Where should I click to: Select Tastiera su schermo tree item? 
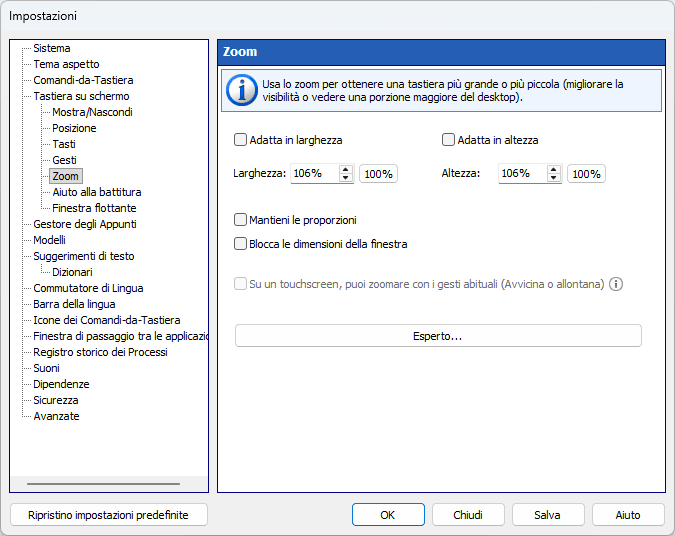(81, 96)
